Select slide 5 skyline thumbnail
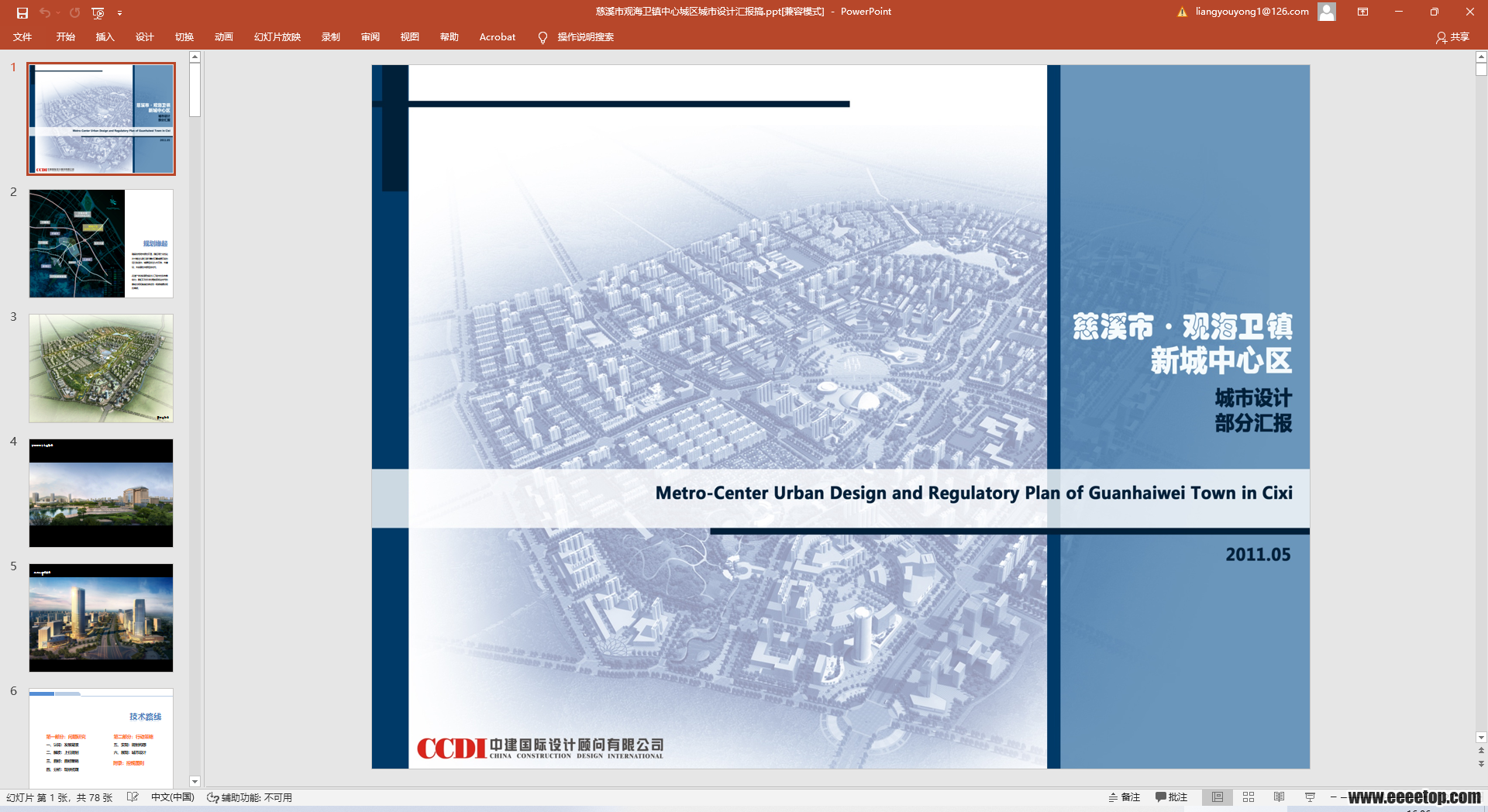Screen dimensions: 1488x812 point(101,618)
